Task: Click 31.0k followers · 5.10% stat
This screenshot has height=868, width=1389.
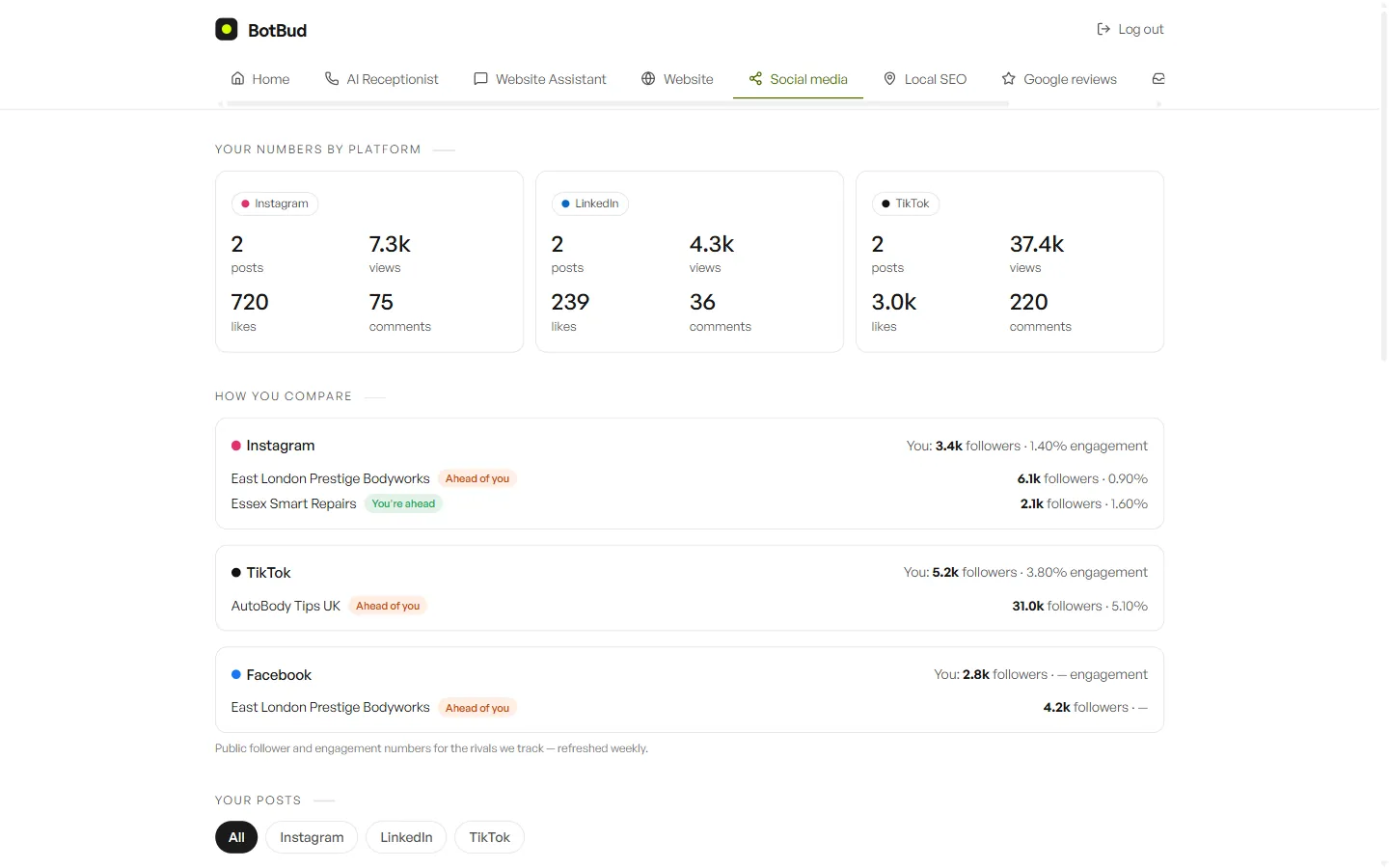Action: click(1079, 606)
